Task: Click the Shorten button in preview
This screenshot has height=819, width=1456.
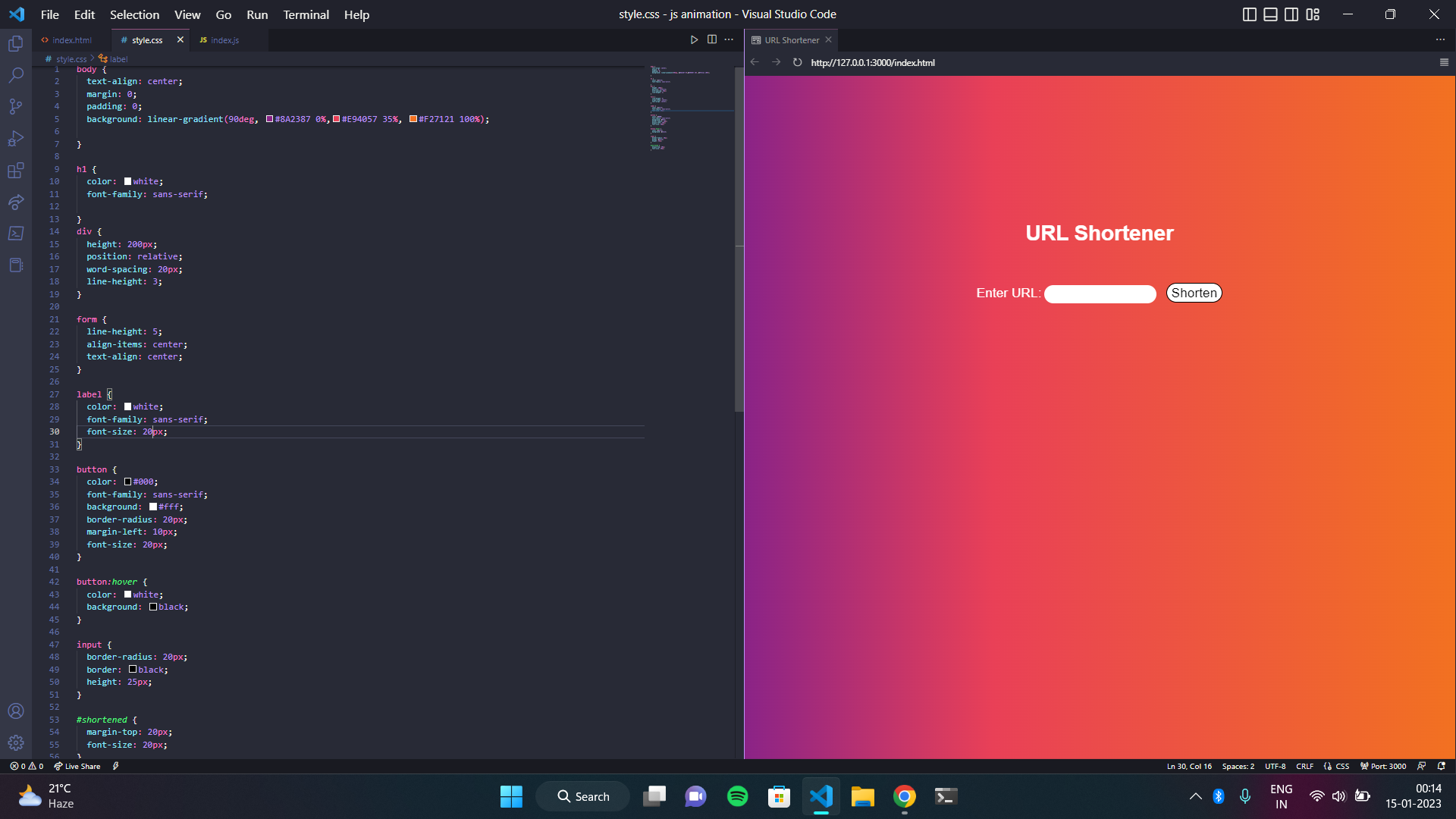Action: (x=1194, y=293)
